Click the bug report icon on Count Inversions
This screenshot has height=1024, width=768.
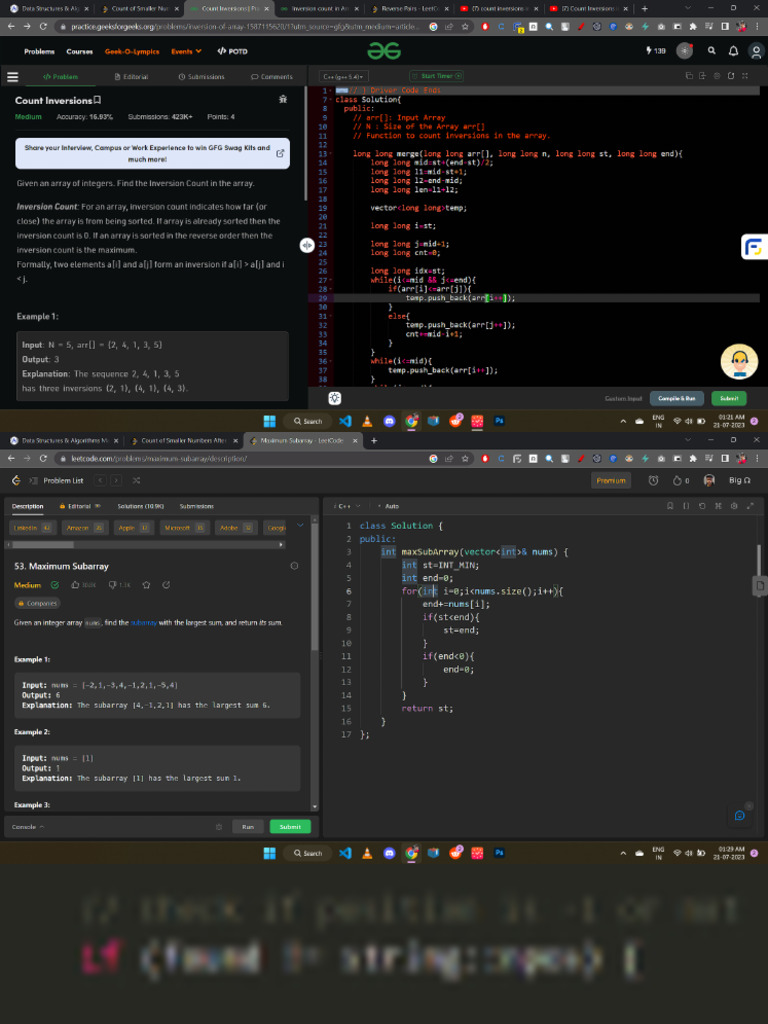[283, 99]
